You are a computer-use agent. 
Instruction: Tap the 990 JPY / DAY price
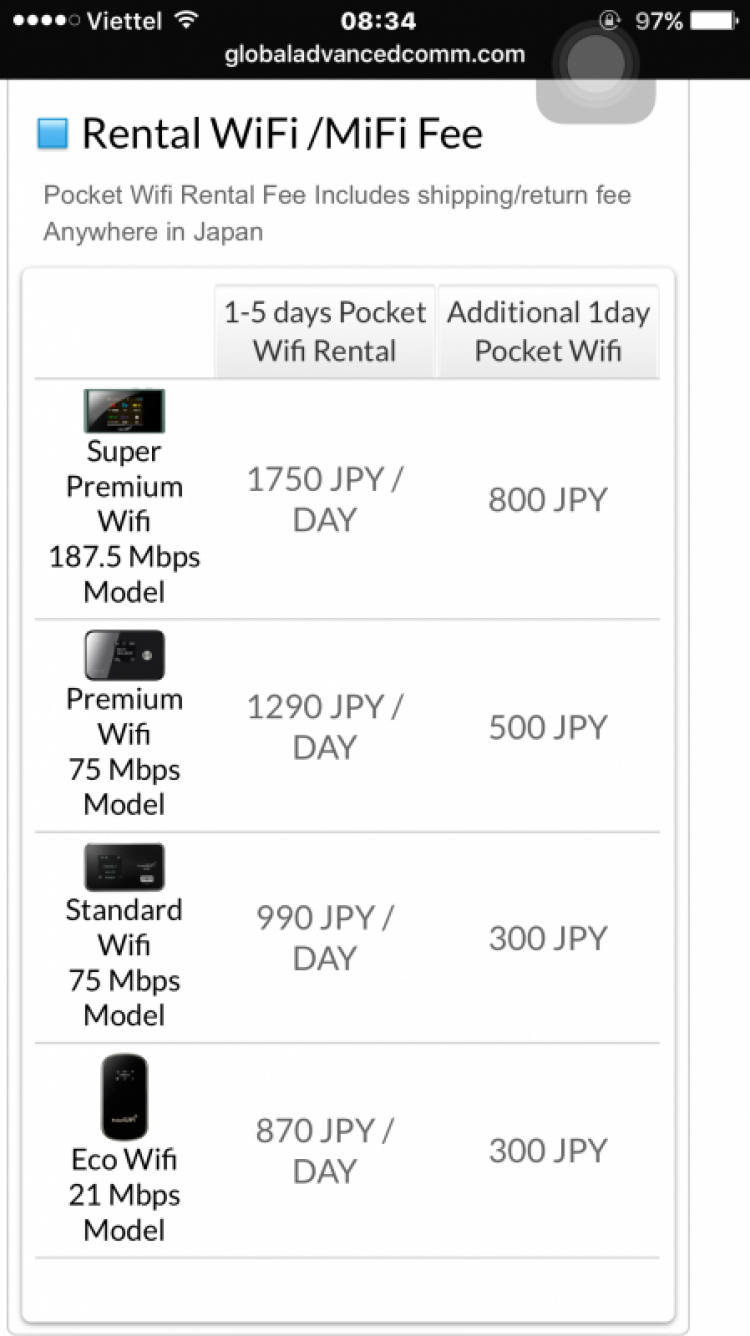point(325,937)
